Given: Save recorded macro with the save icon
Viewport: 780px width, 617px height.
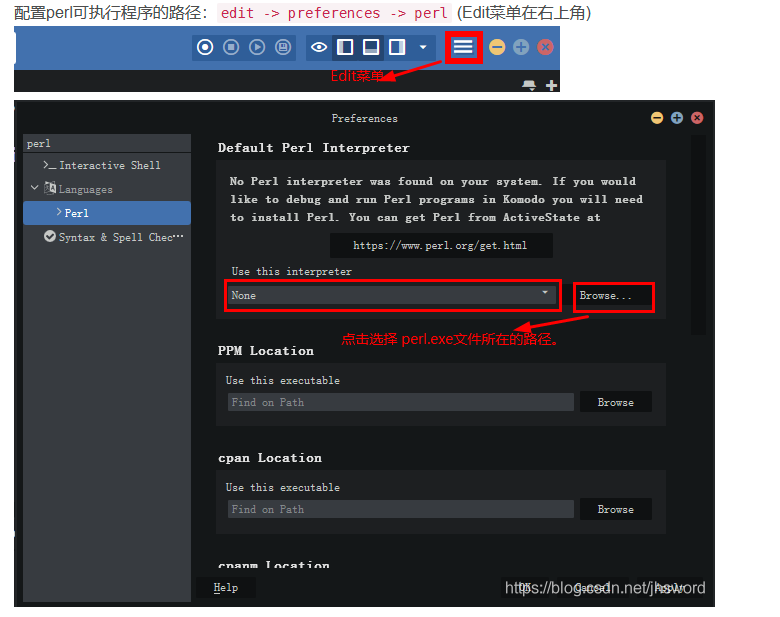Looking at the screenshot, I should [283, 47].
